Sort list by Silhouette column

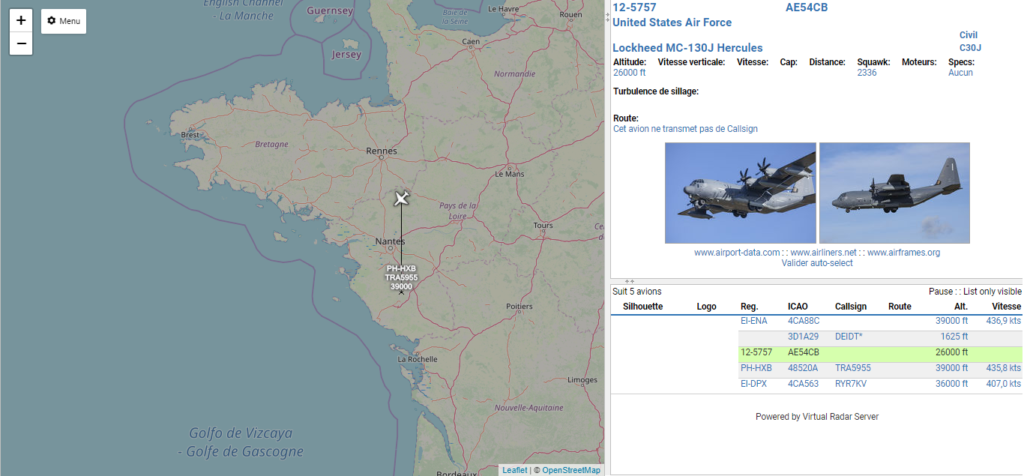pos(643,307)
